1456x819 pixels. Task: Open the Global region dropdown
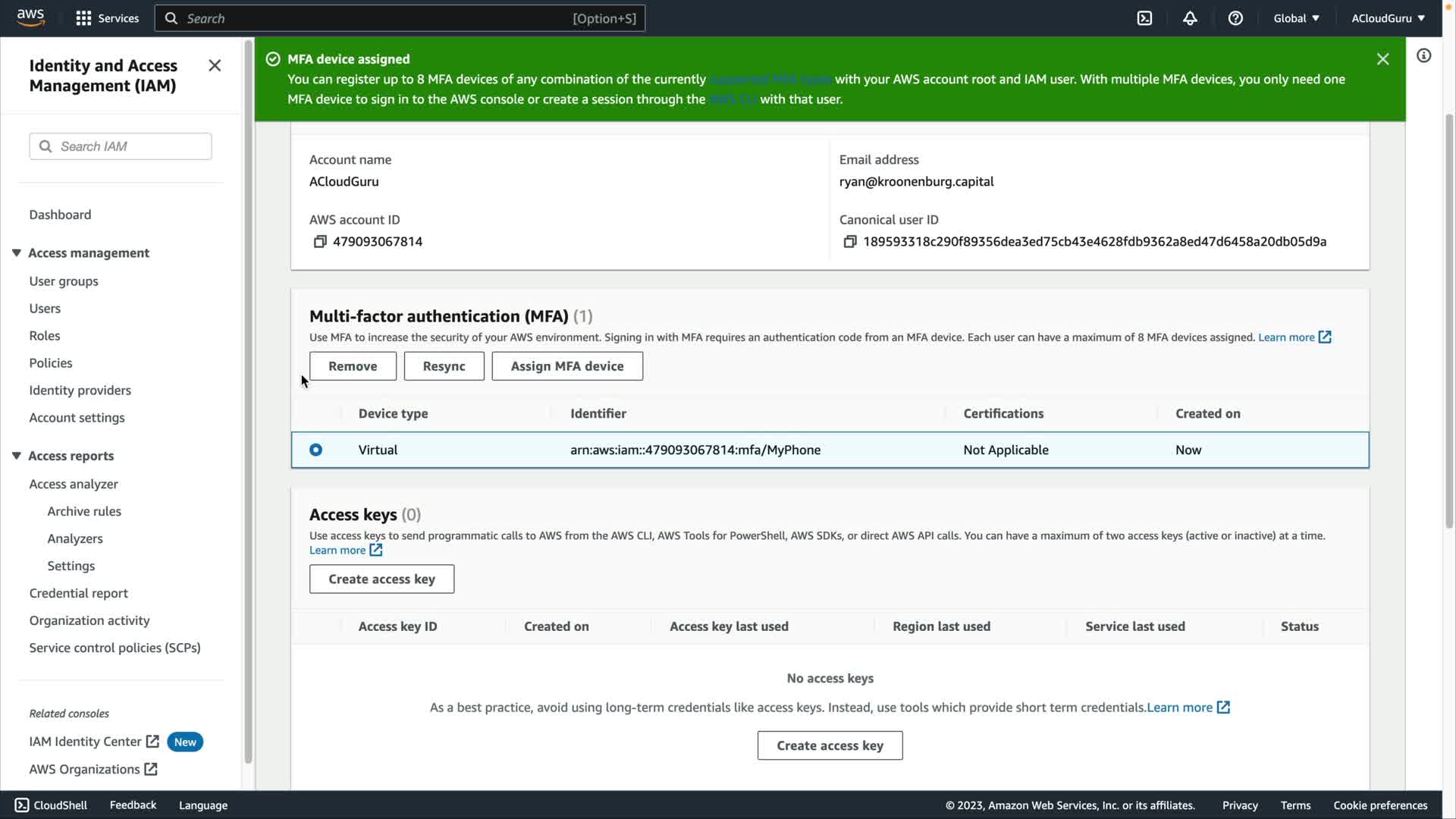1296,18
